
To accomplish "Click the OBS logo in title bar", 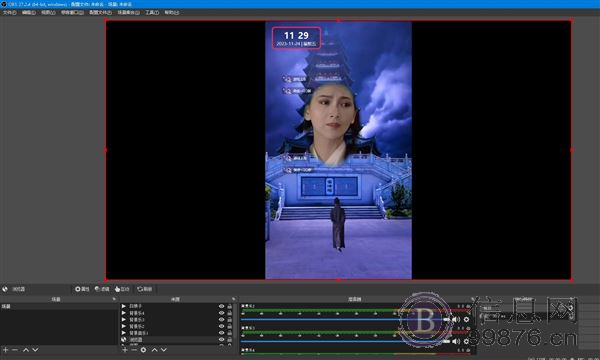I will coord(3,4).
